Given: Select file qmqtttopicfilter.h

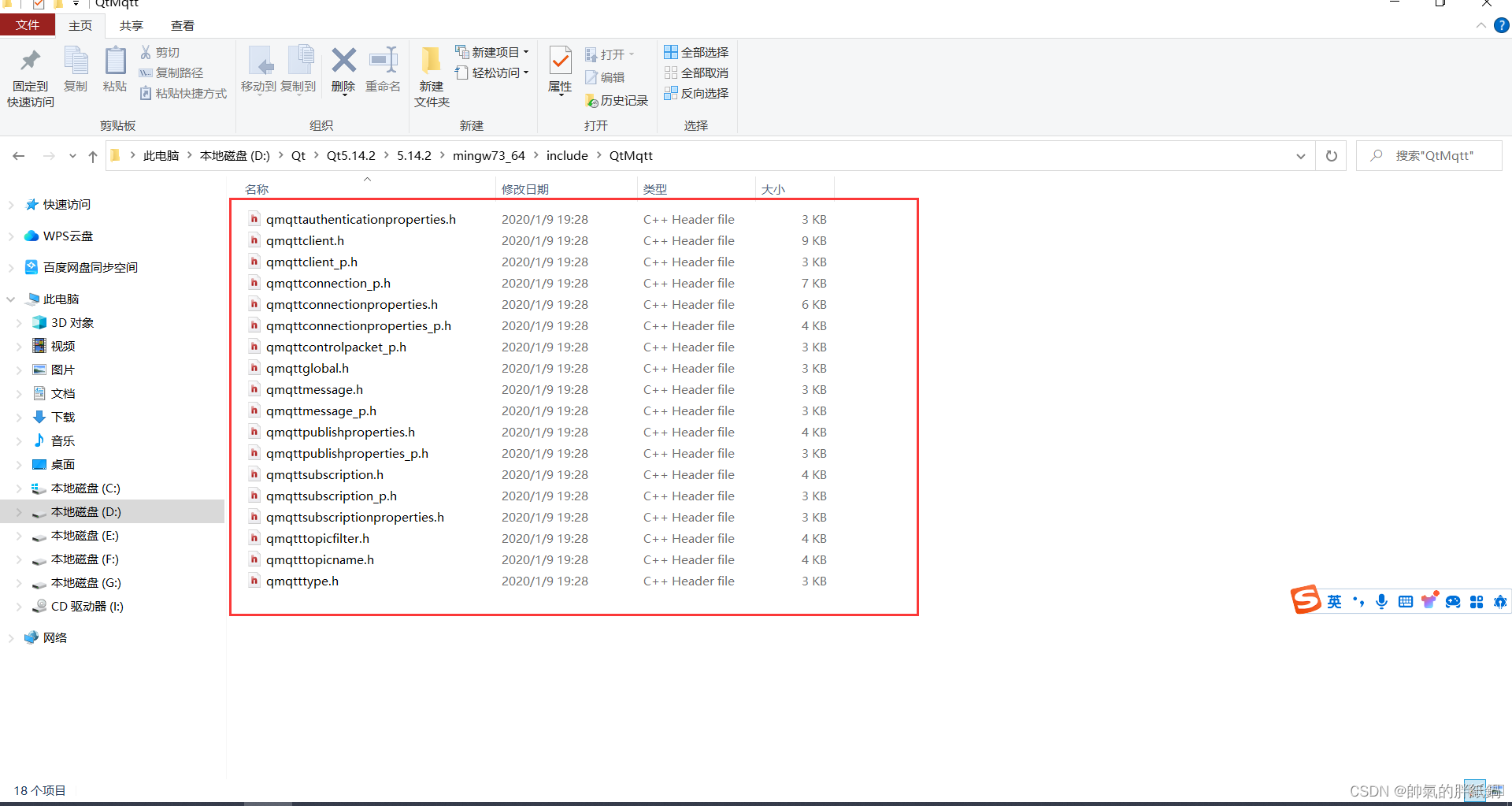Looking at the screenshot, I should (x=317, y=539).
